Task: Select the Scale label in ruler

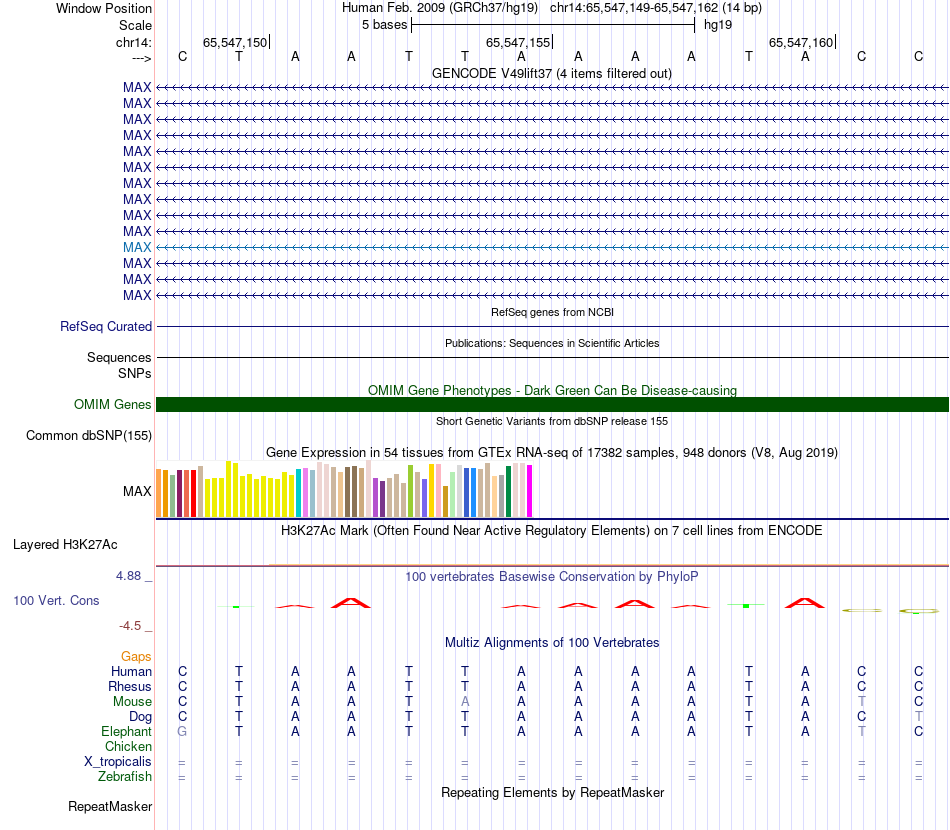Action: click(x=135, y=25)
